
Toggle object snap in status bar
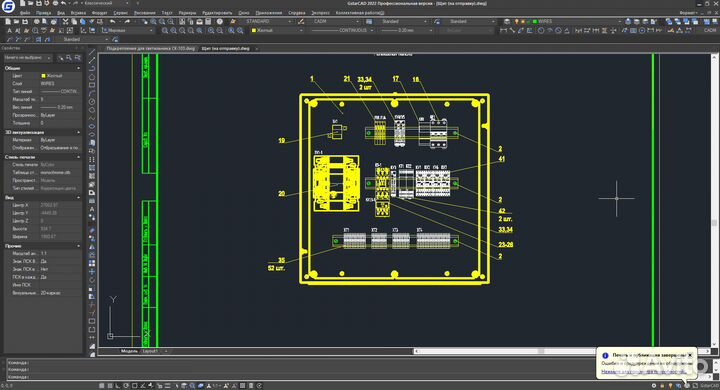pyautogui.click(x=135, y=386)
